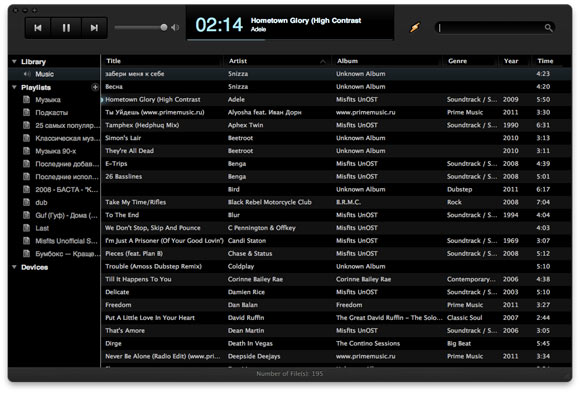Expand the Devices section
The width and height of the screenshot is (580, 393).
[14, 267]
